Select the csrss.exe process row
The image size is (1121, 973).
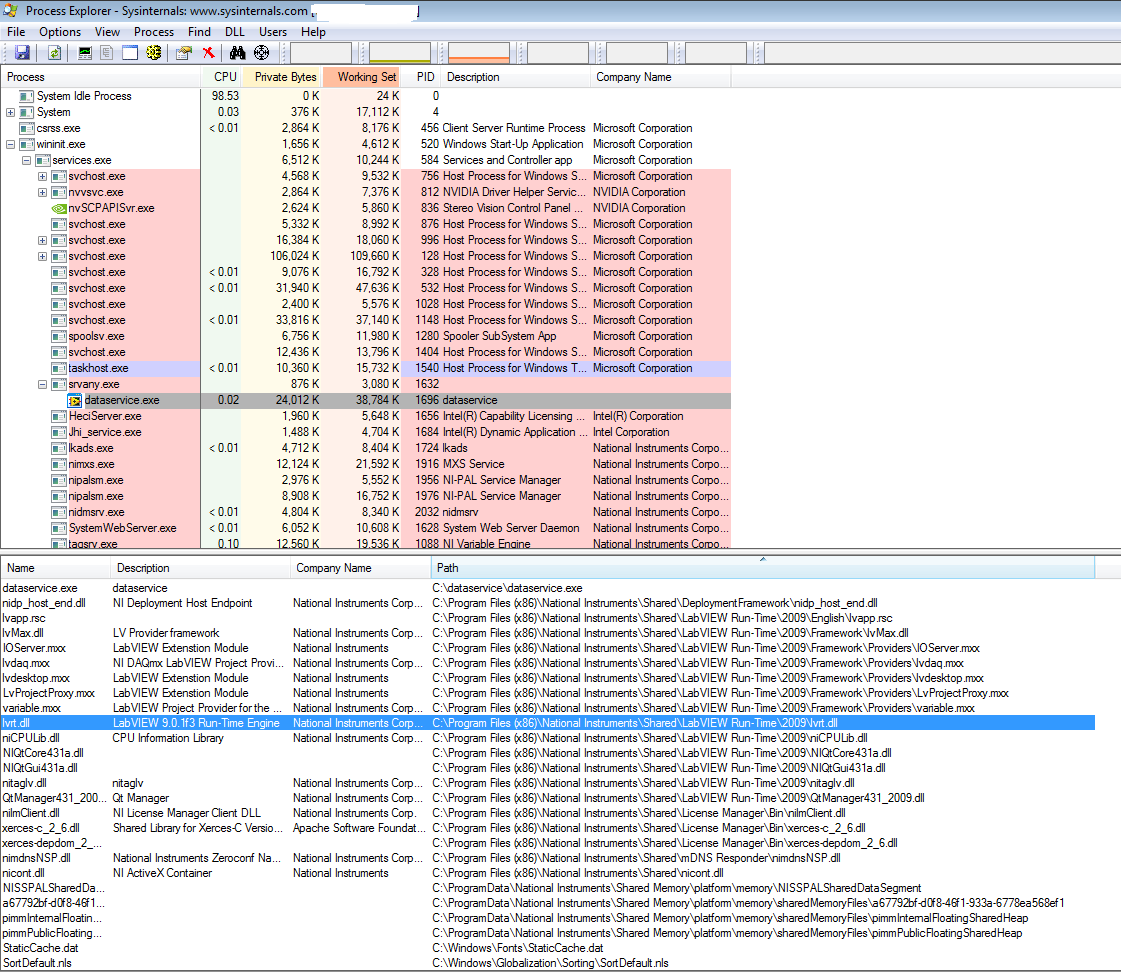pos(366,129)
